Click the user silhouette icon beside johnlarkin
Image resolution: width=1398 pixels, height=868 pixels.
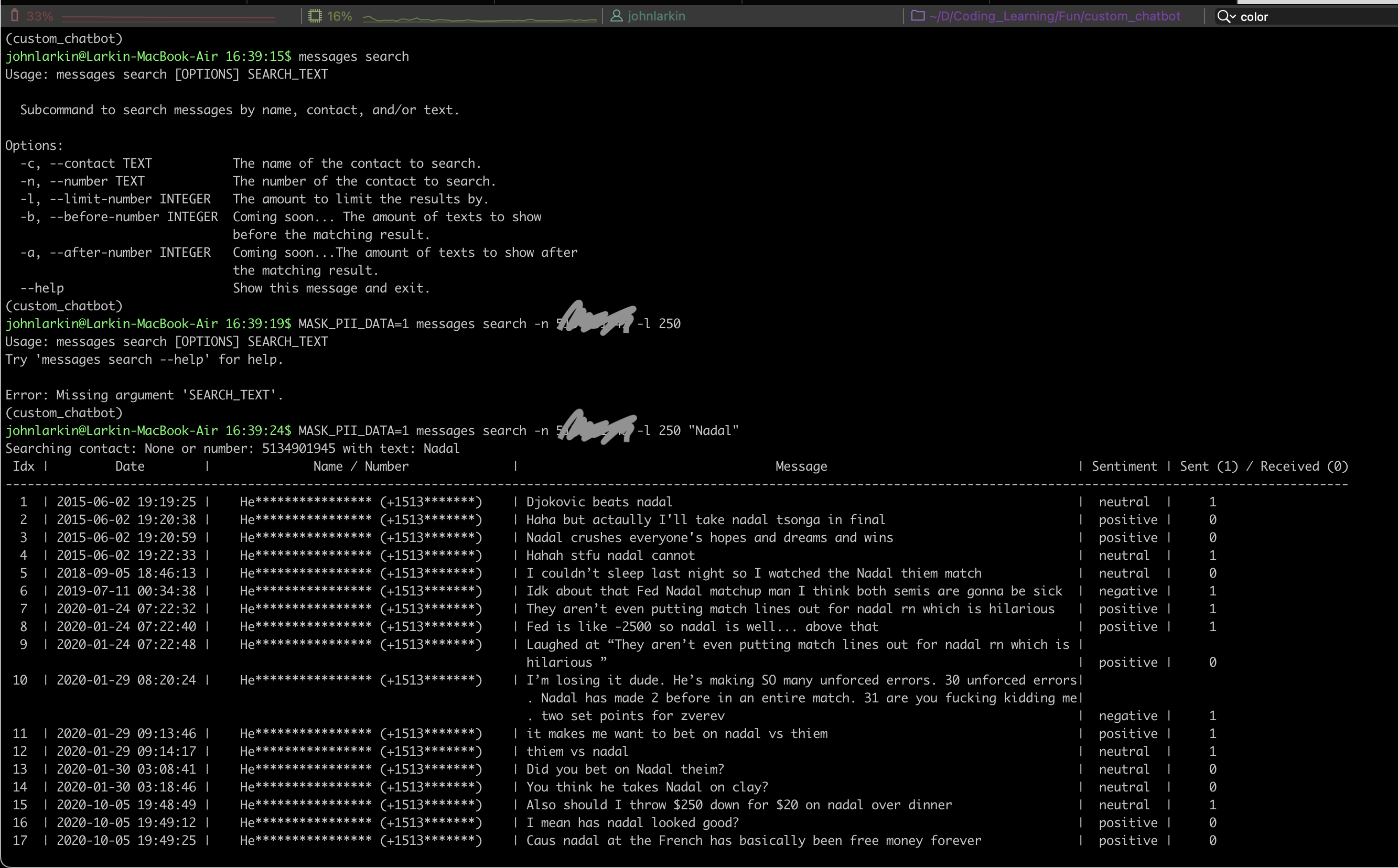616,16
